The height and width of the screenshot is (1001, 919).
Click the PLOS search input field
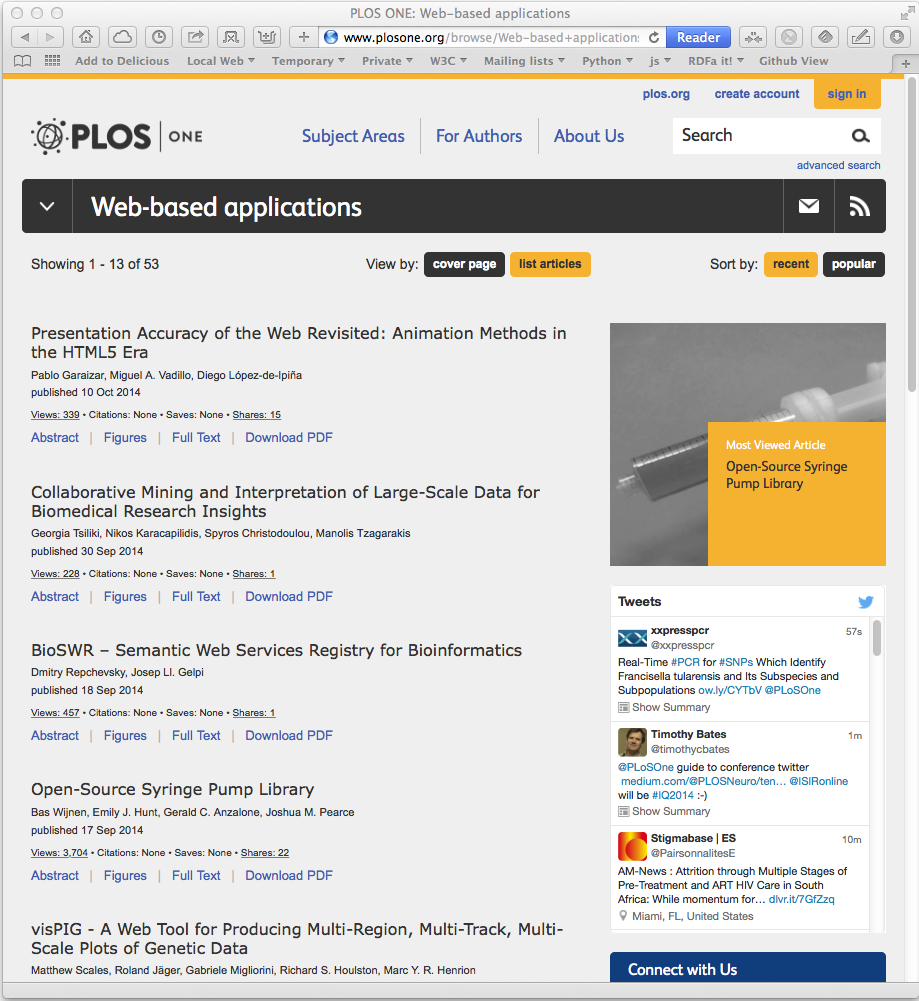760,136
